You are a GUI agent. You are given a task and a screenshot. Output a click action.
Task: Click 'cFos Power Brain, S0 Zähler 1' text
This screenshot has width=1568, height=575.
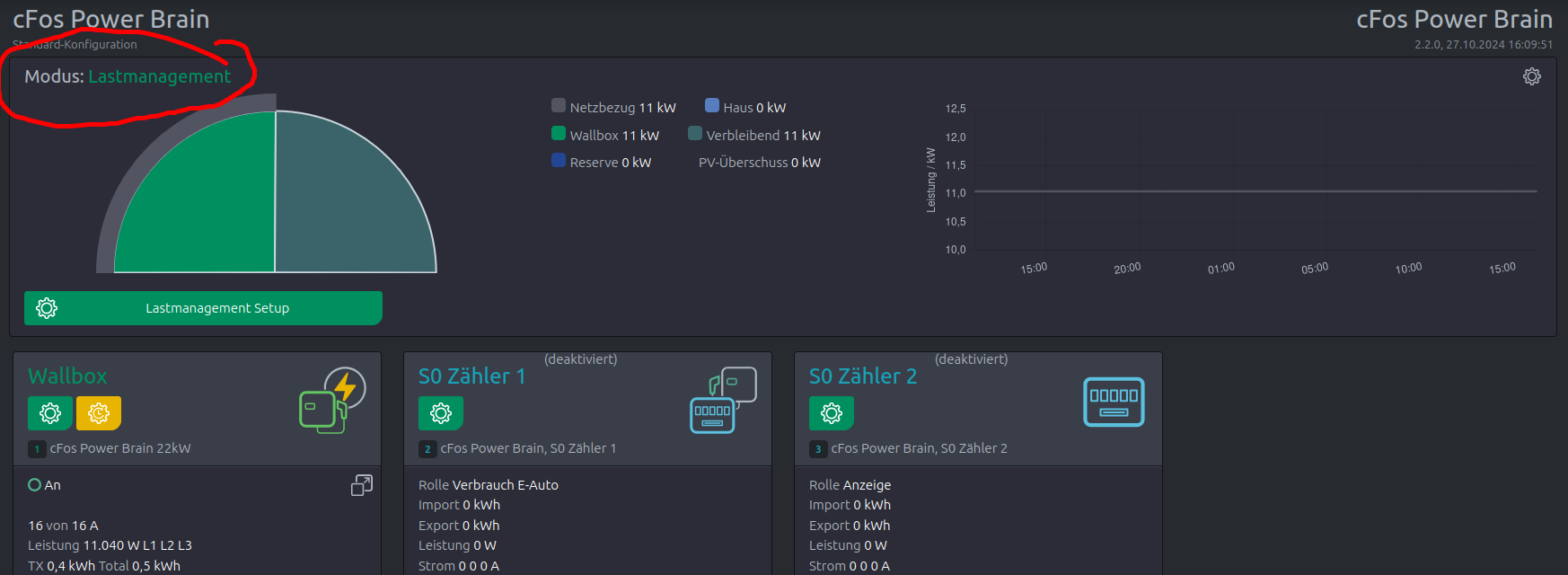(528, 448)
